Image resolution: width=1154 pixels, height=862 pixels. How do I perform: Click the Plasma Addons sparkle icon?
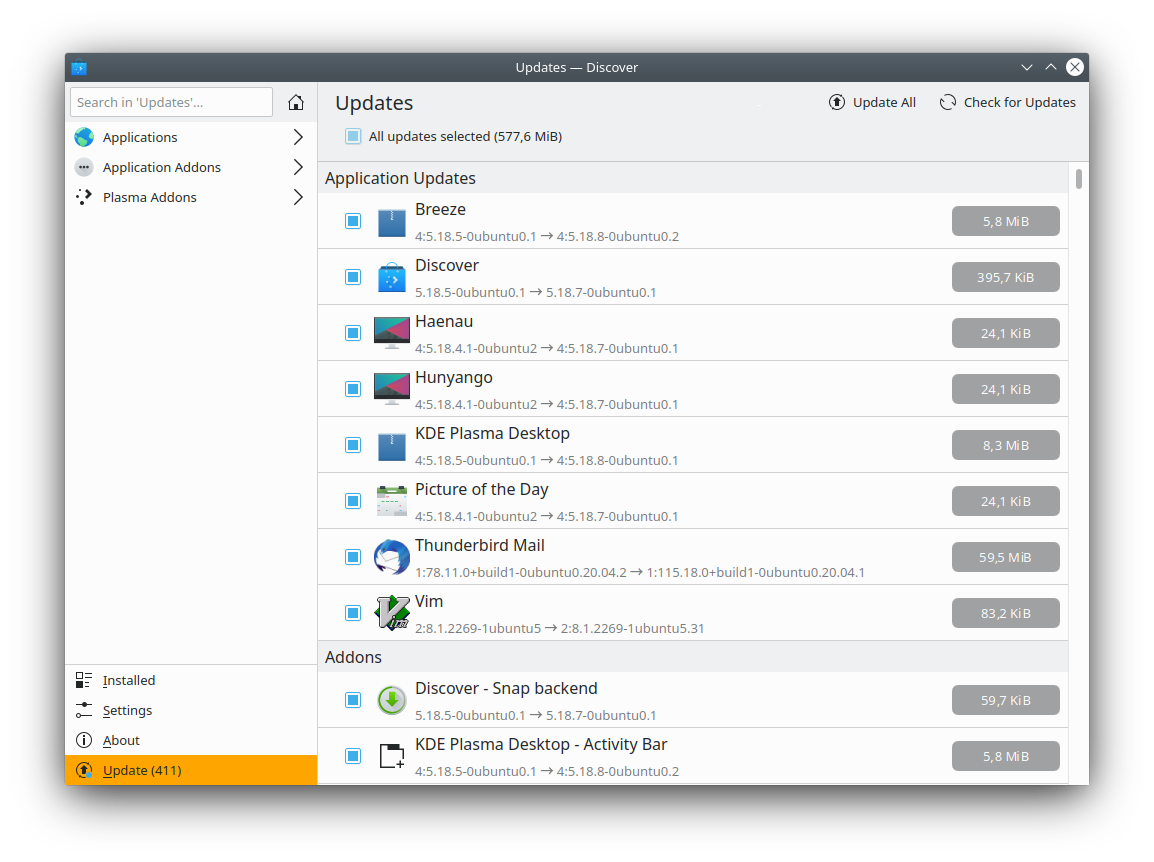point(84,197)
